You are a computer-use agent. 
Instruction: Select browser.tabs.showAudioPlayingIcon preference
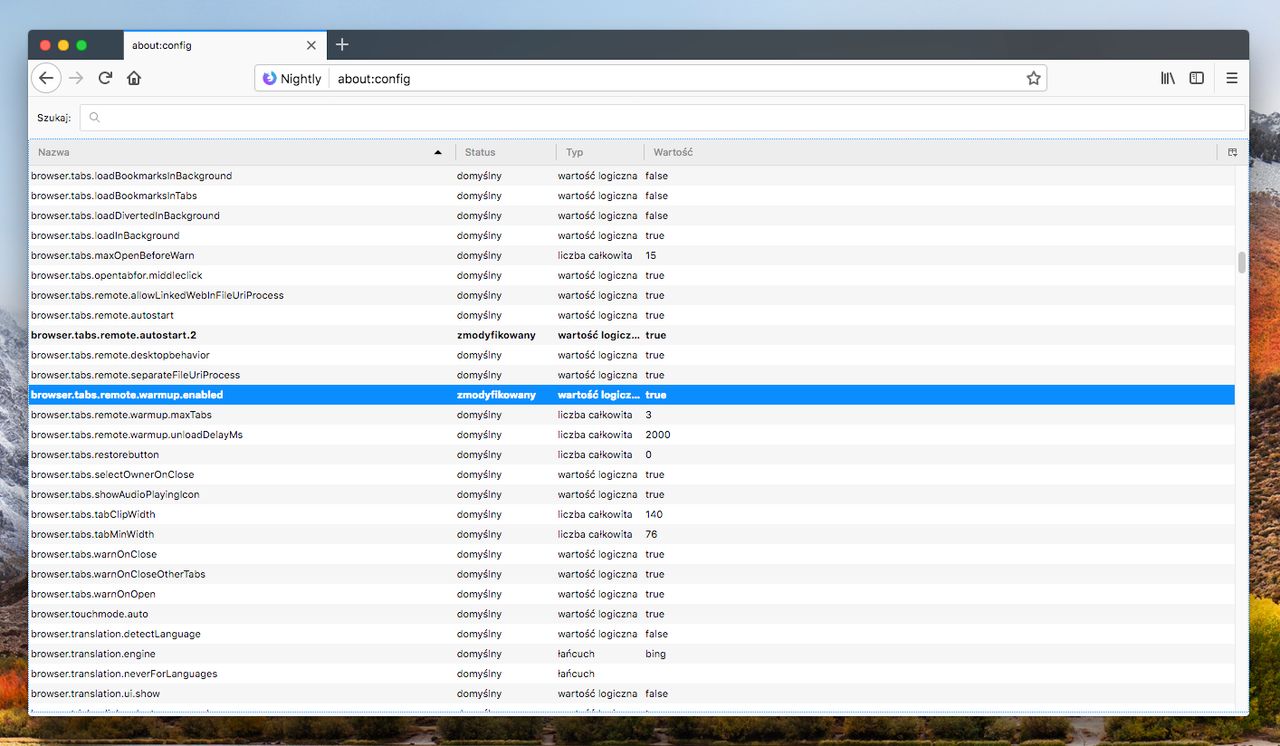pyautogui.click(x=632, y=495)
